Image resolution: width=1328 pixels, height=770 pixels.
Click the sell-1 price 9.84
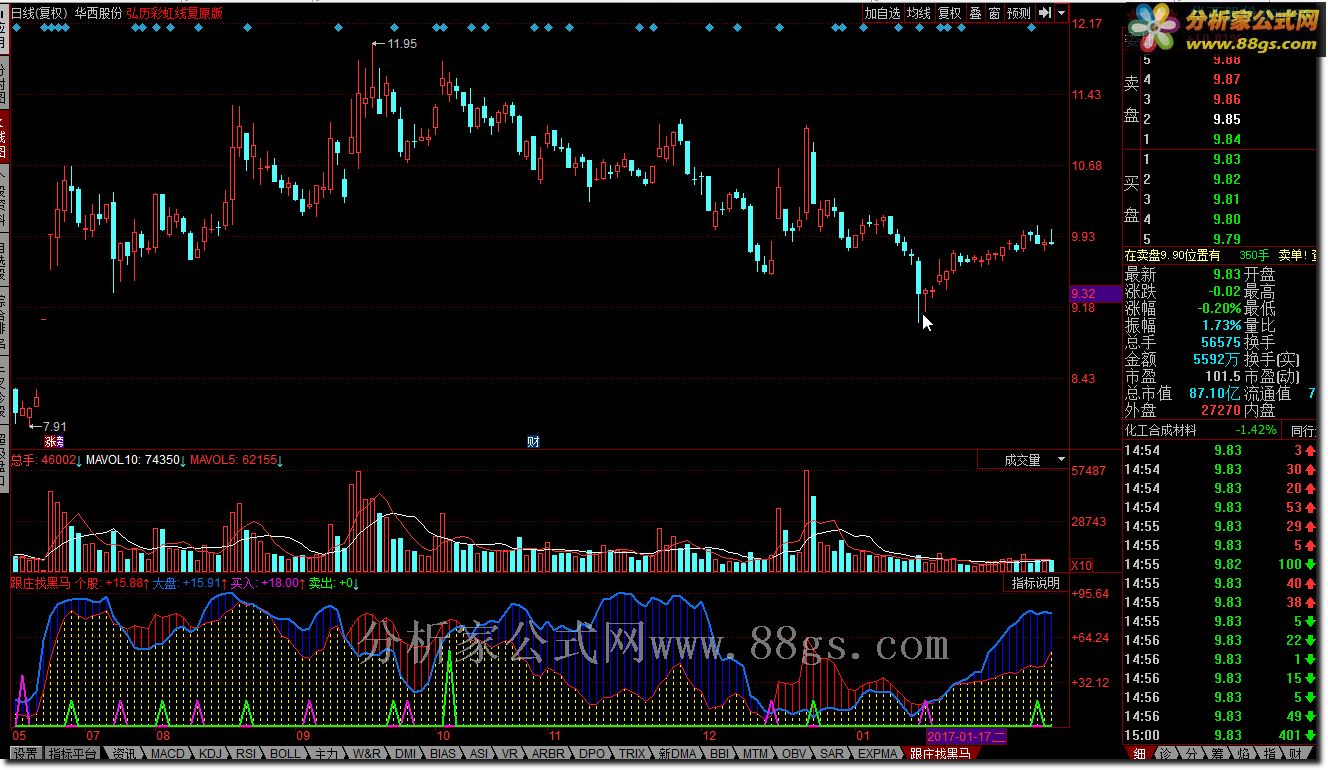coord(1226,139)
